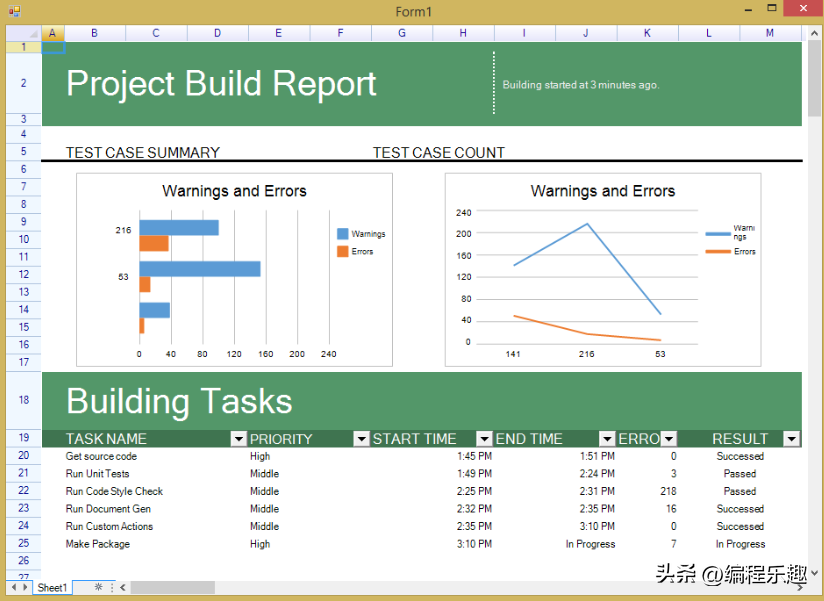The height and width of the screenshot is (601, 824).
Task: Select column K header
Action: pos(647,33)
